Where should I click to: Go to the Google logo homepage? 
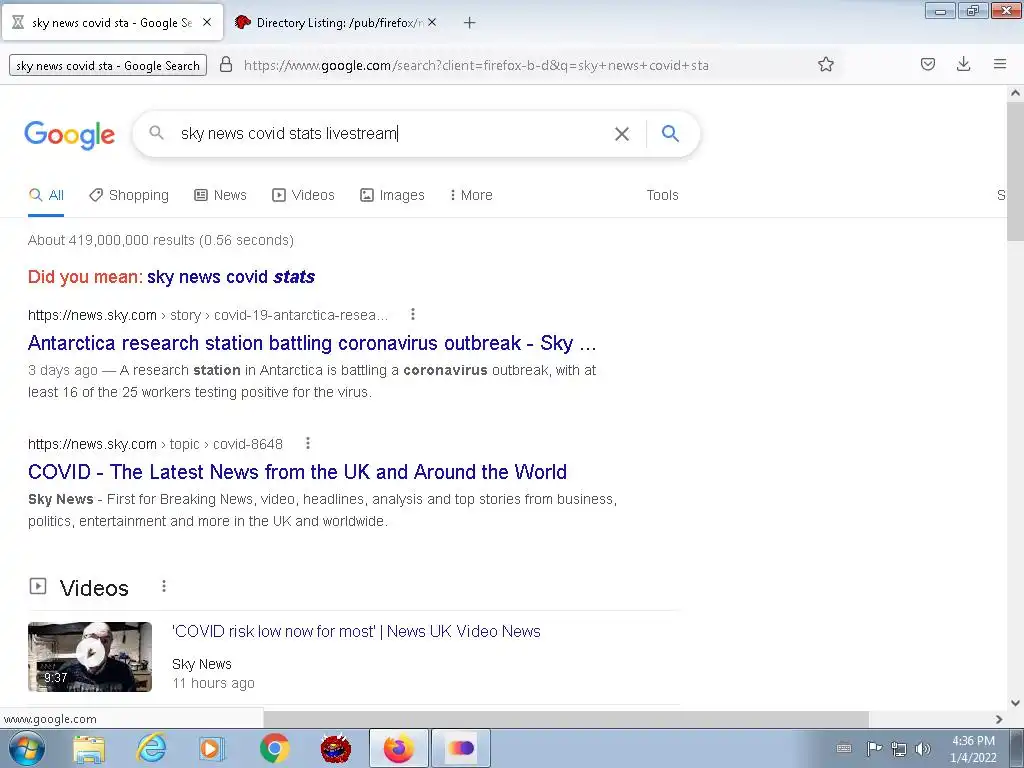coord(69,135)
